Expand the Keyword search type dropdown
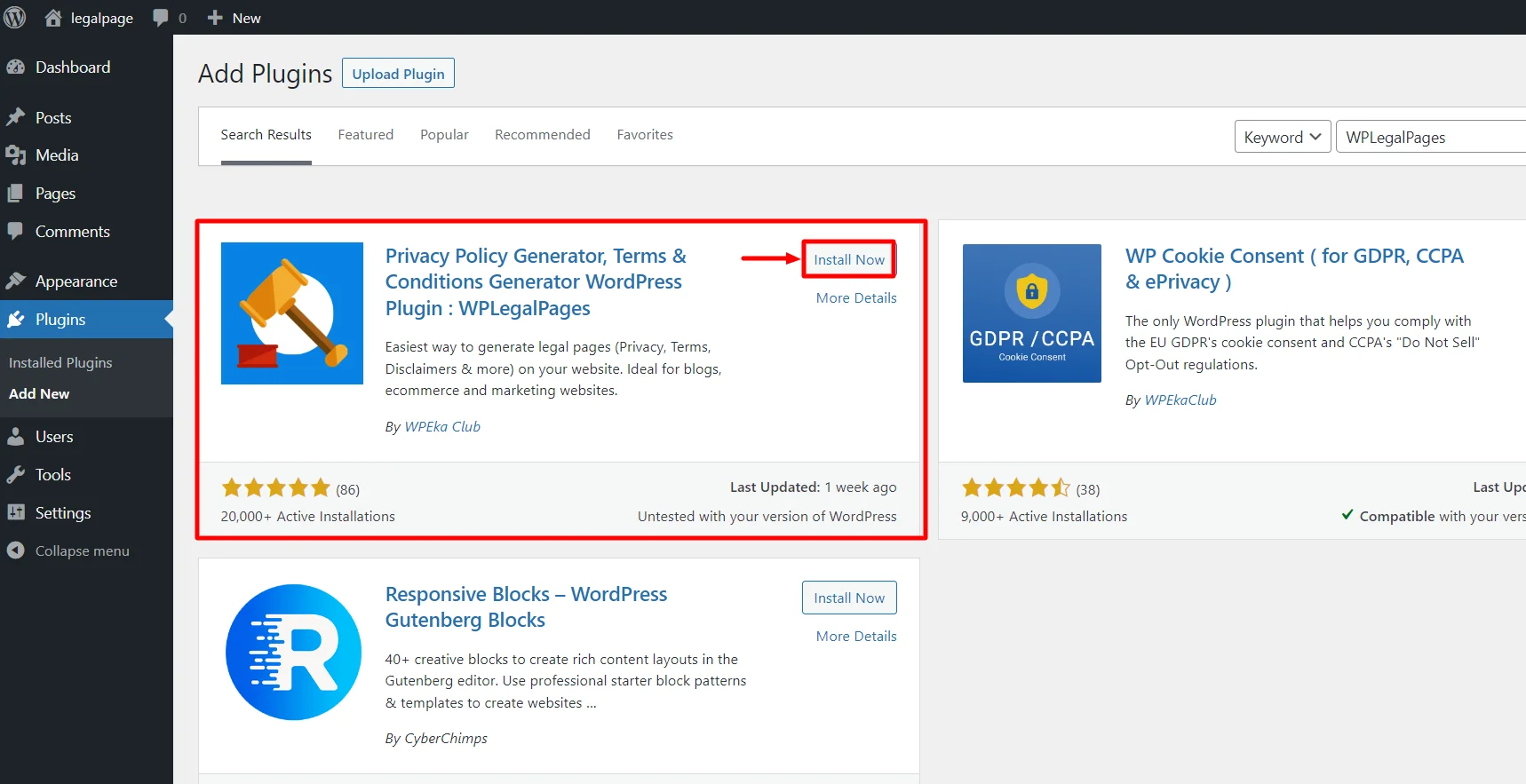Viewport: 1526px width, 784px height. [1282, 137]
